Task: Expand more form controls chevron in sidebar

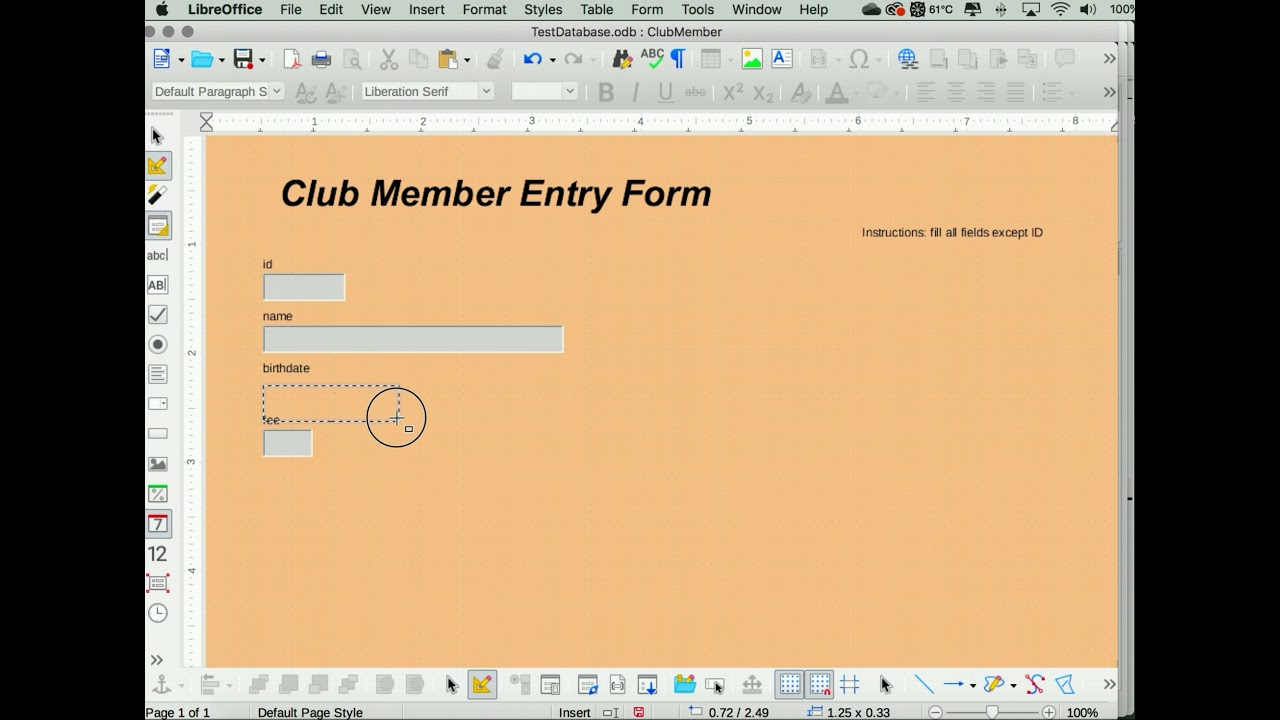Action: pos(157,660)
